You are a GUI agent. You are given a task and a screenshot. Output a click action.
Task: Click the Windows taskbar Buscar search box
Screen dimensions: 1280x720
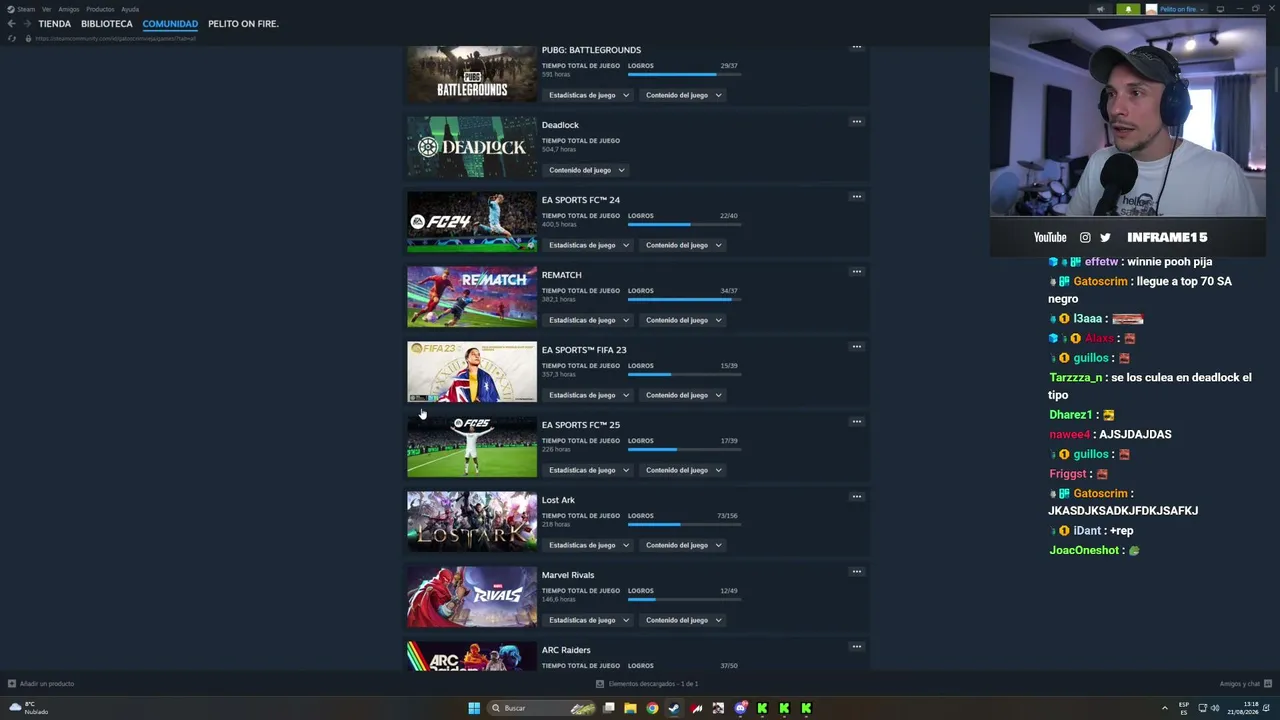pyautogui.click(x=540, y=708)
